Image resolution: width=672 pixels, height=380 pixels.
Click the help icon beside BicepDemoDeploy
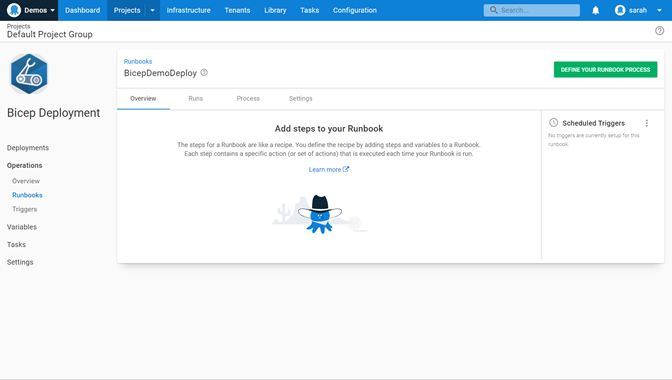[204, 72]
